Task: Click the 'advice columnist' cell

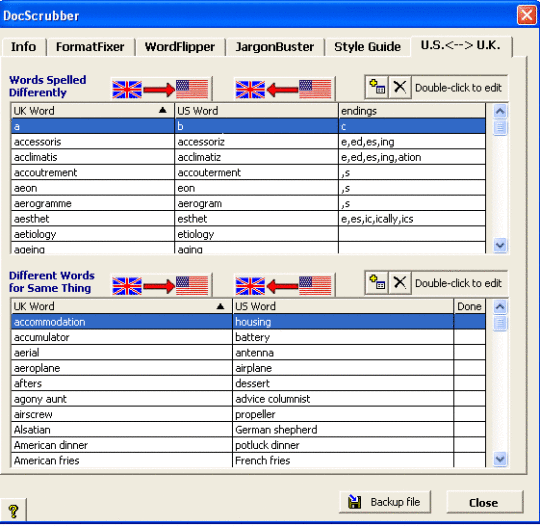Action: pyautogui.click(x=343, y=399)
